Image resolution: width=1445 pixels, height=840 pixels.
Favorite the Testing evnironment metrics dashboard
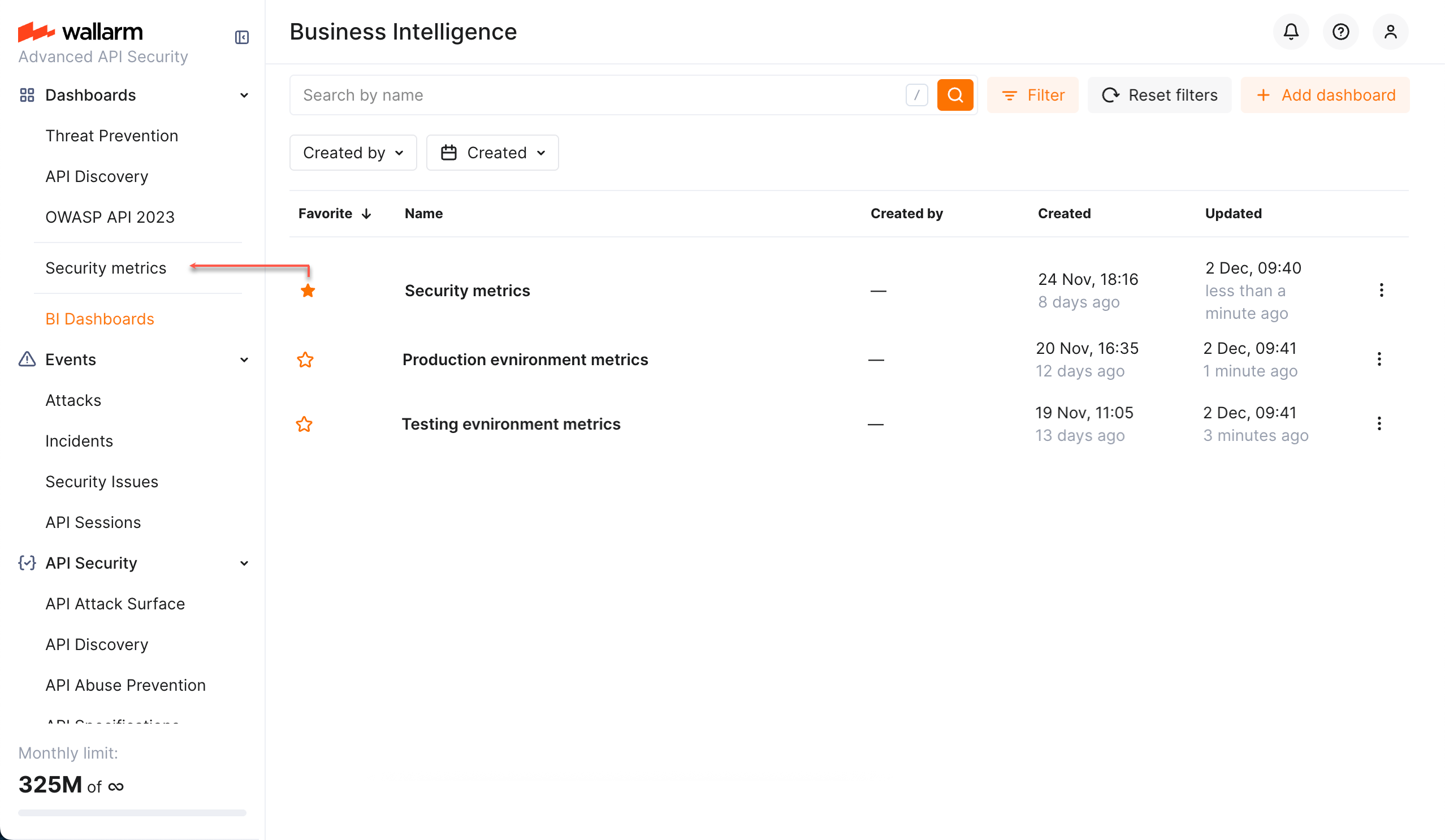pos(305,425)
